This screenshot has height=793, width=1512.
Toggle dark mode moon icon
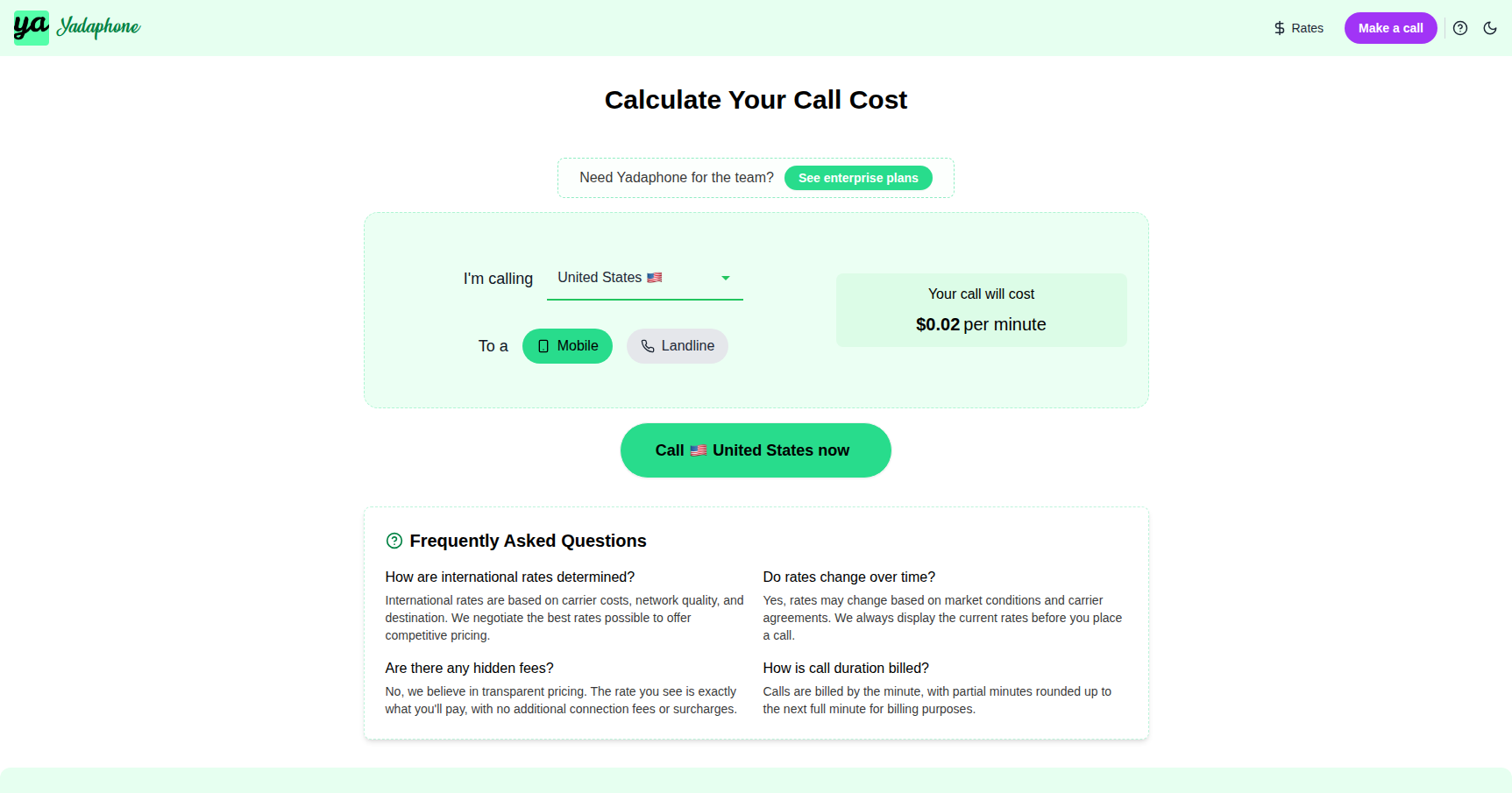pos(1490,28)
